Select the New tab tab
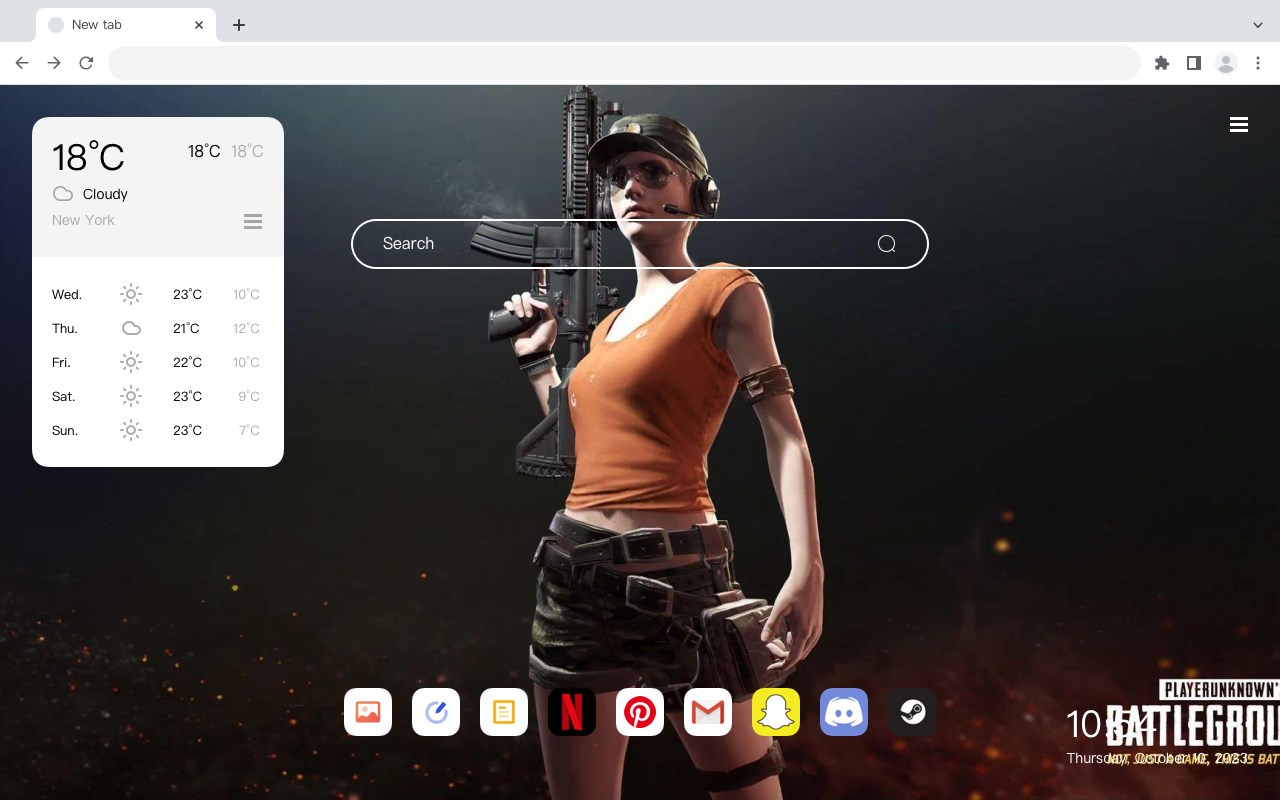1280x800 pixels. (x=125, y=25)
